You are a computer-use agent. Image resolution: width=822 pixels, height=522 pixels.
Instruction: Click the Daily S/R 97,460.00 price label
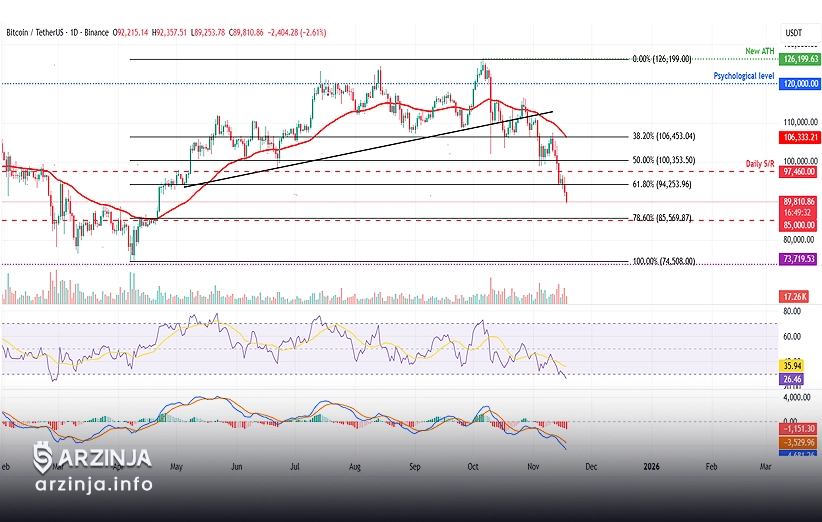pyautogui.click(x=799, y=172)
